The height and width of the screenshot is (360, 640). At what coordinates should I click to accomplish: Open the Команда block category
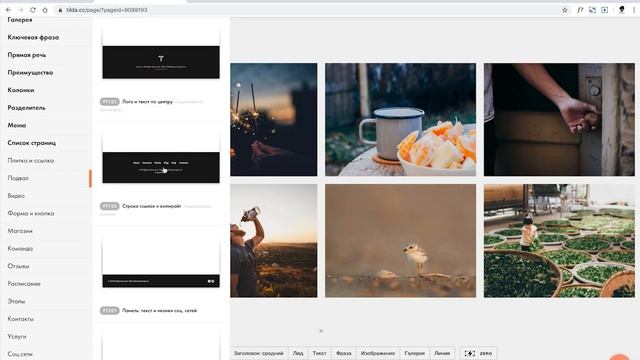[20, 248]
